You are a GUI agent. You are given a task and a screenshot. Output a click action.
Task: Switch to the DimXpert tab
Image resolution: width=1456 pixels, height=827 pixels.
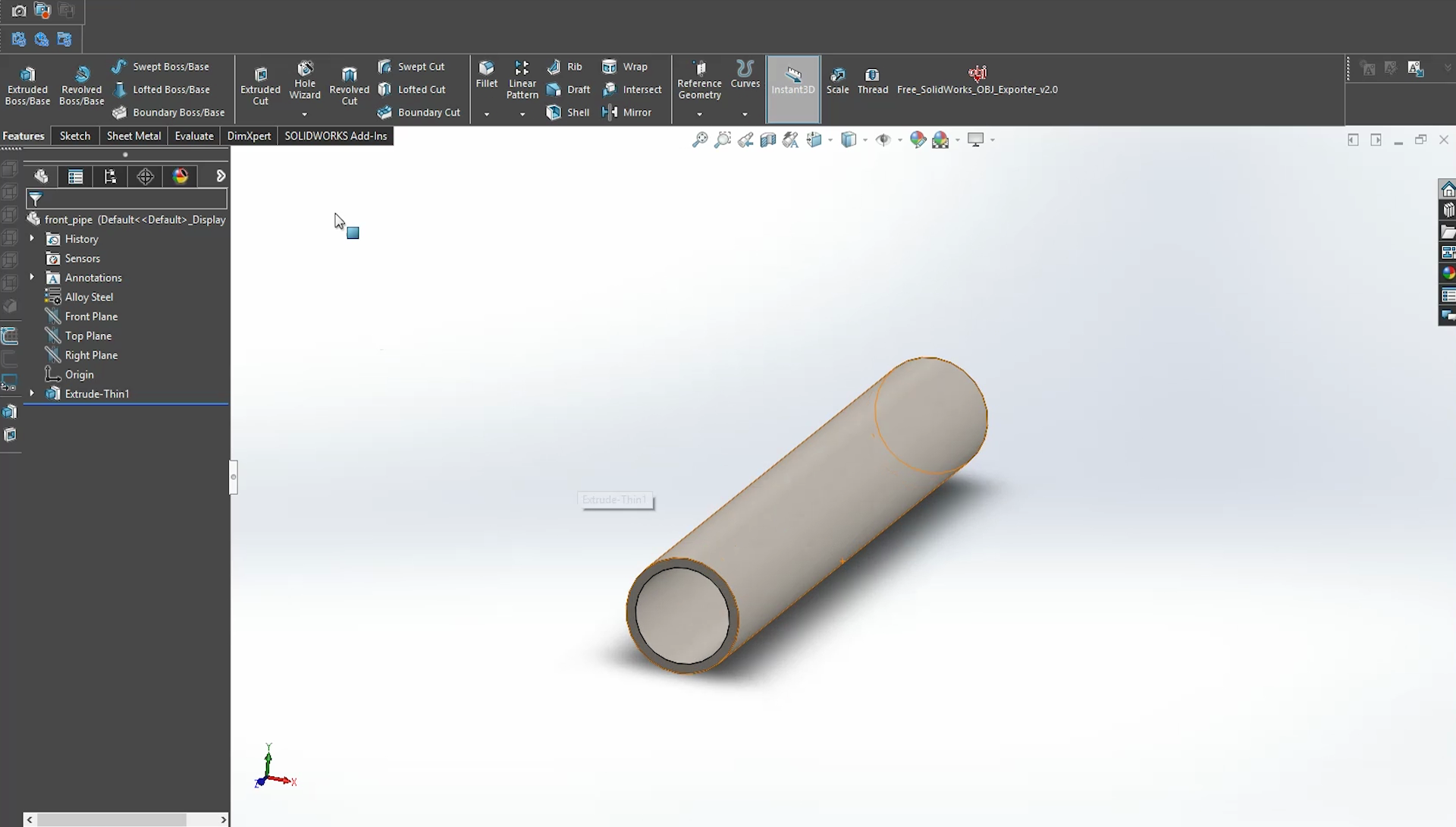[x=249, y=136]
